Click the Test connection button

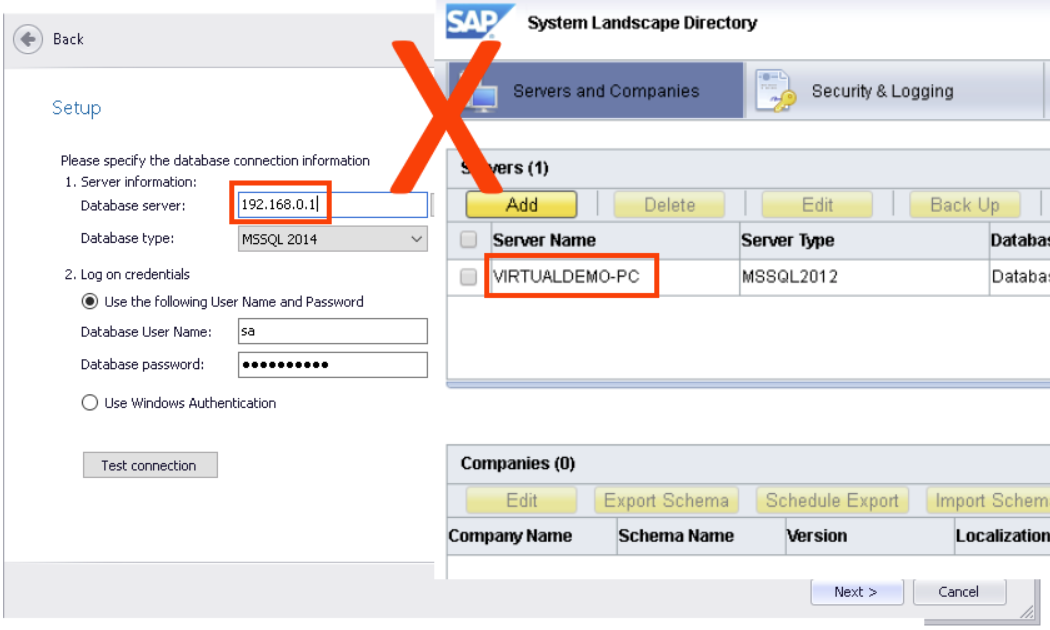(150, 465)
